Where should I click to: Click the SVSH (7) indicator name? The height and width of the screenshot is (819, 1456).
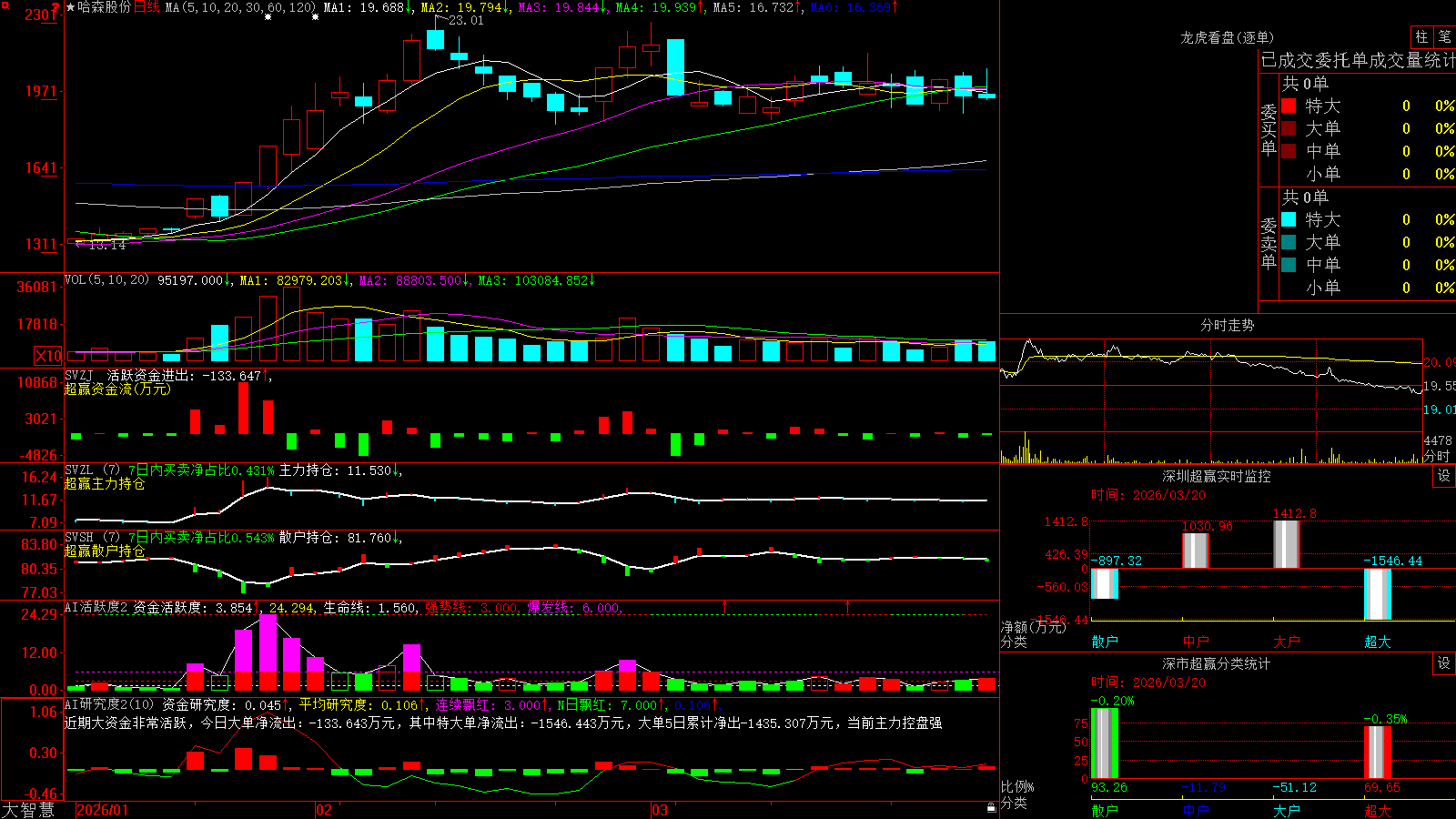coord(92,537)
